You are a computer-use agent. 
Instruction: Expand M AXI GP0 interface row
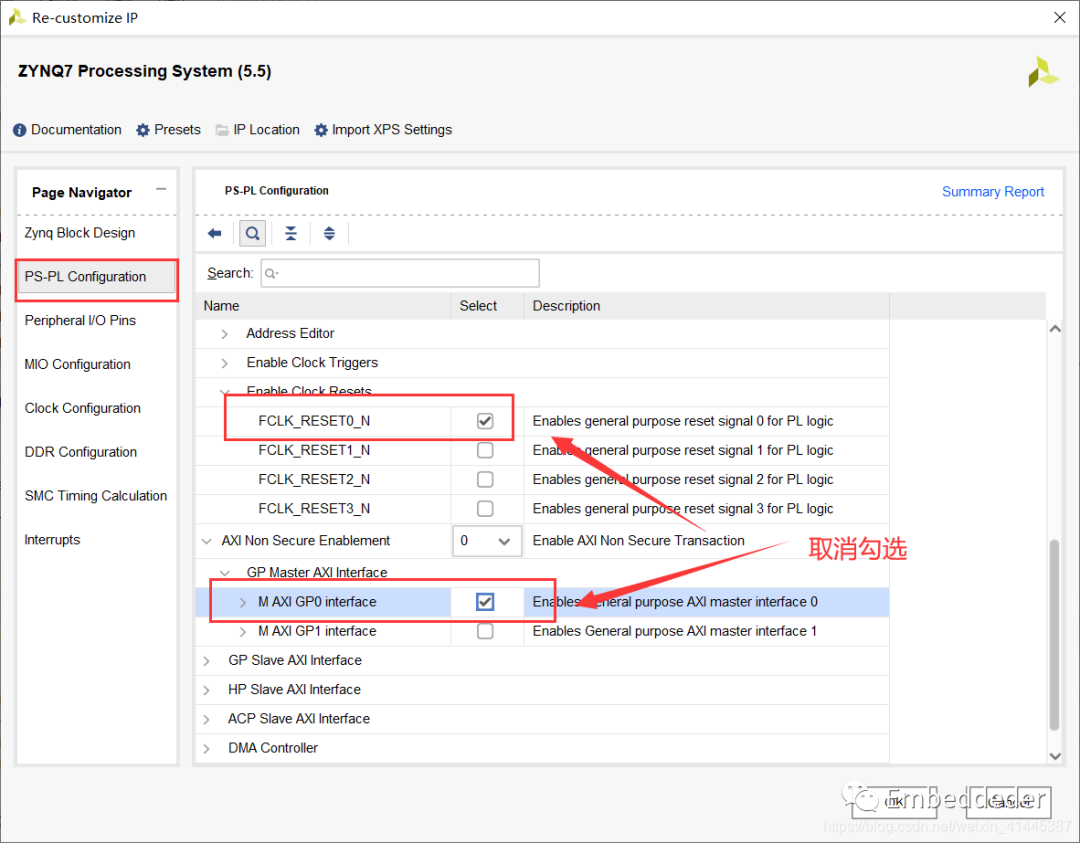click(242, 603)
